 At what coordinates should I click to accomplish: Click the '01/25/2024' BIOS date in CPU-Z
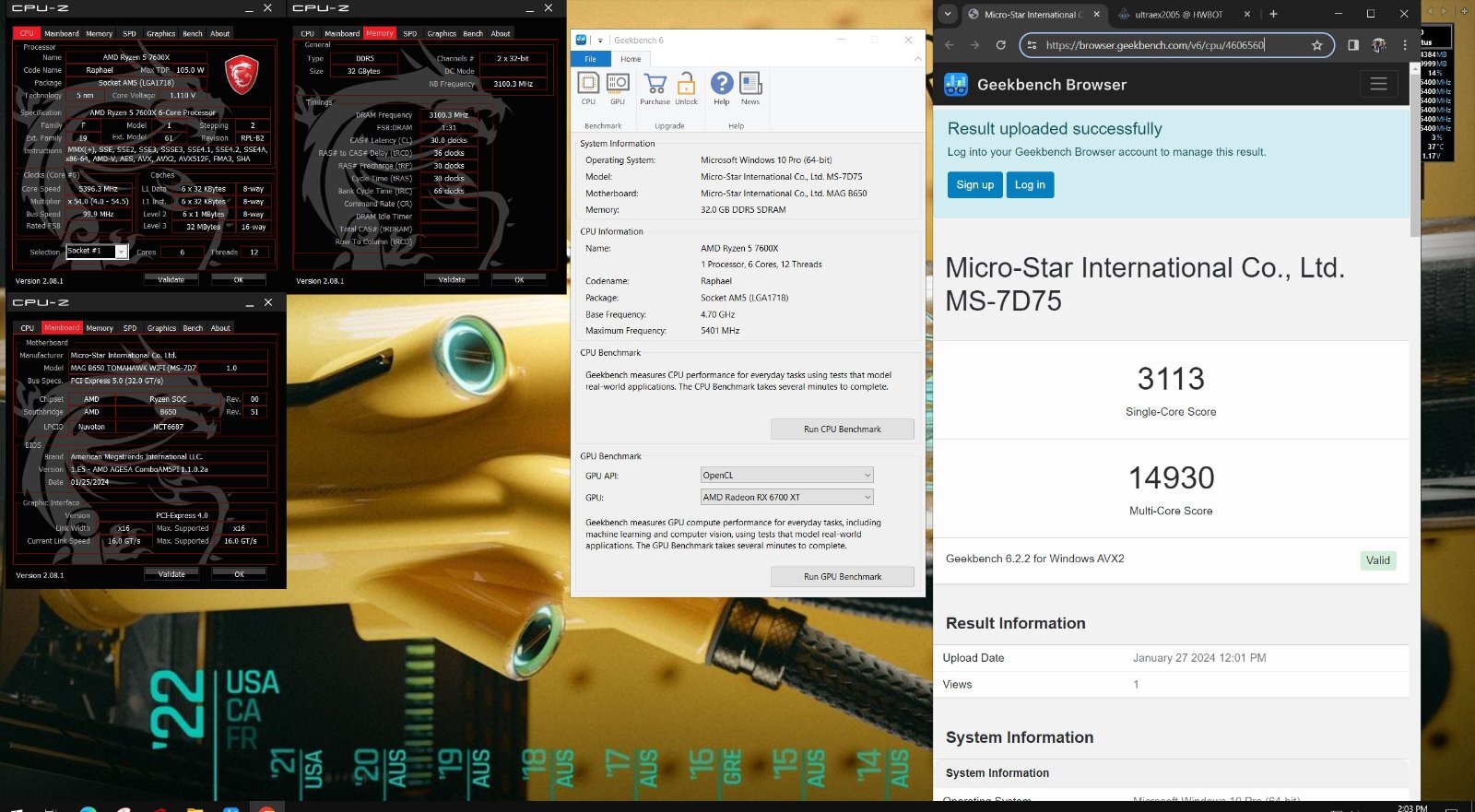89,482
